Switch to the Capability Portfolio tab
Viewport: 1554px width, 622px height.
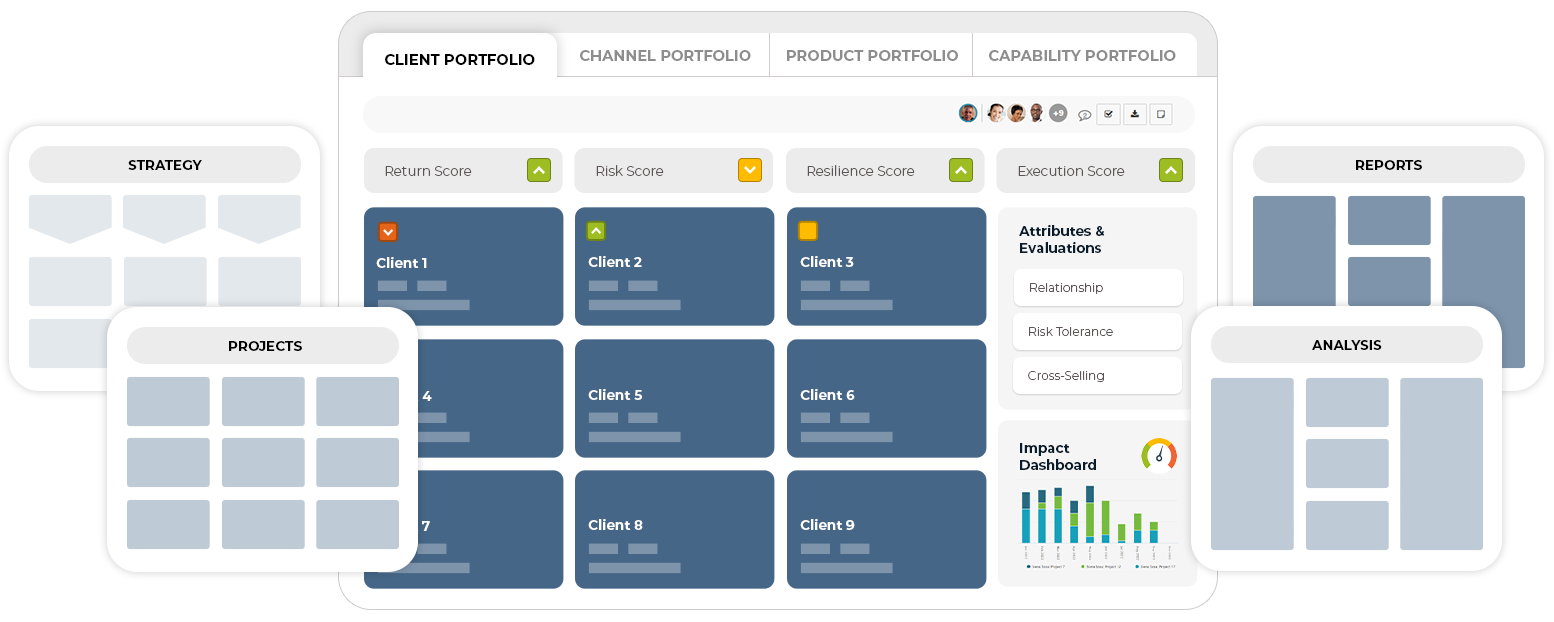pyautogui.click(x=1082, y=55)
